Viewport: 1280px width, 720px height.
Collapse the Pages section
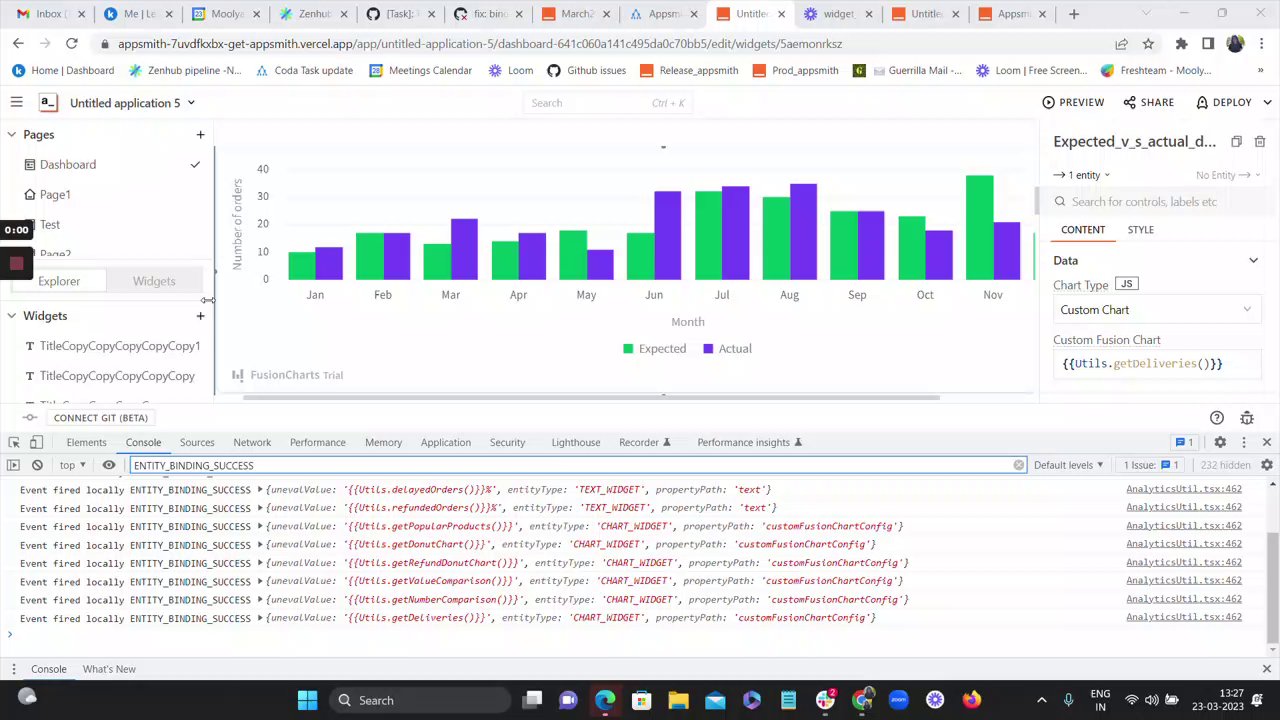(x=11, y=134)
